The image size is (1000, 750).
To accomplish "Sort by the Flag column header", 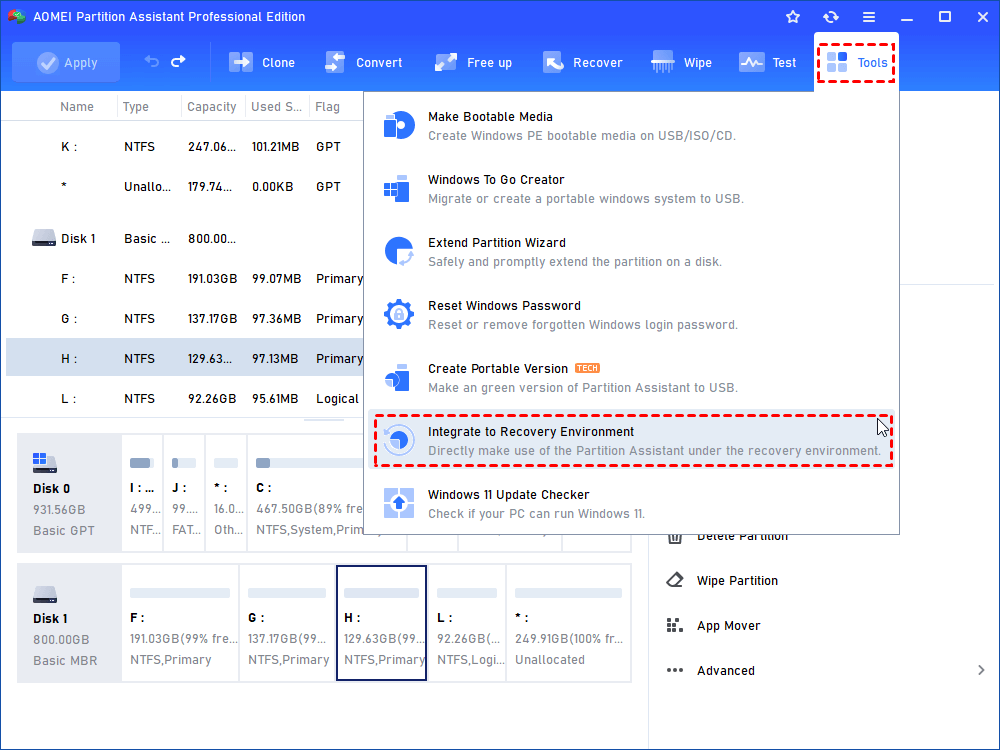I will 327,107.
